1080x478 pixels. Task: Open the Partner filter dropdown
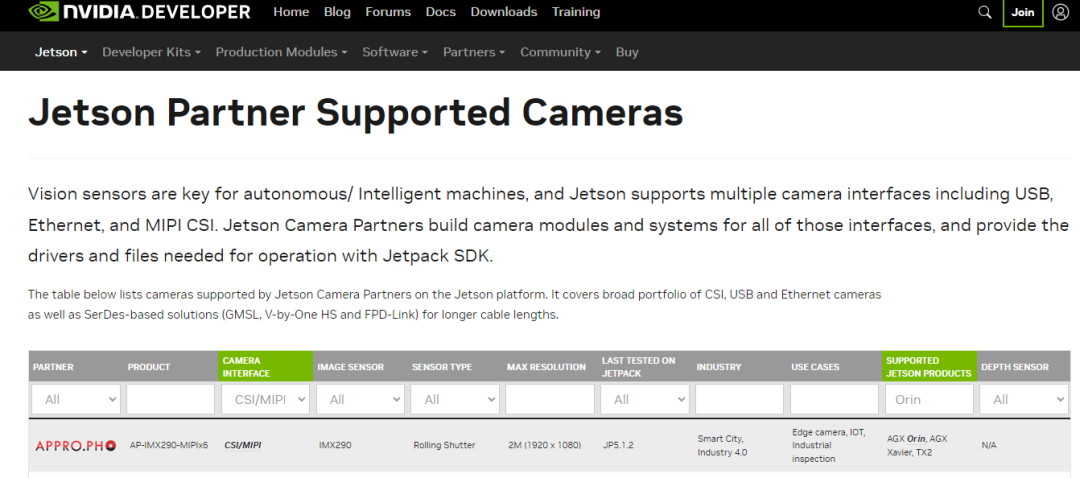point(76,399)
